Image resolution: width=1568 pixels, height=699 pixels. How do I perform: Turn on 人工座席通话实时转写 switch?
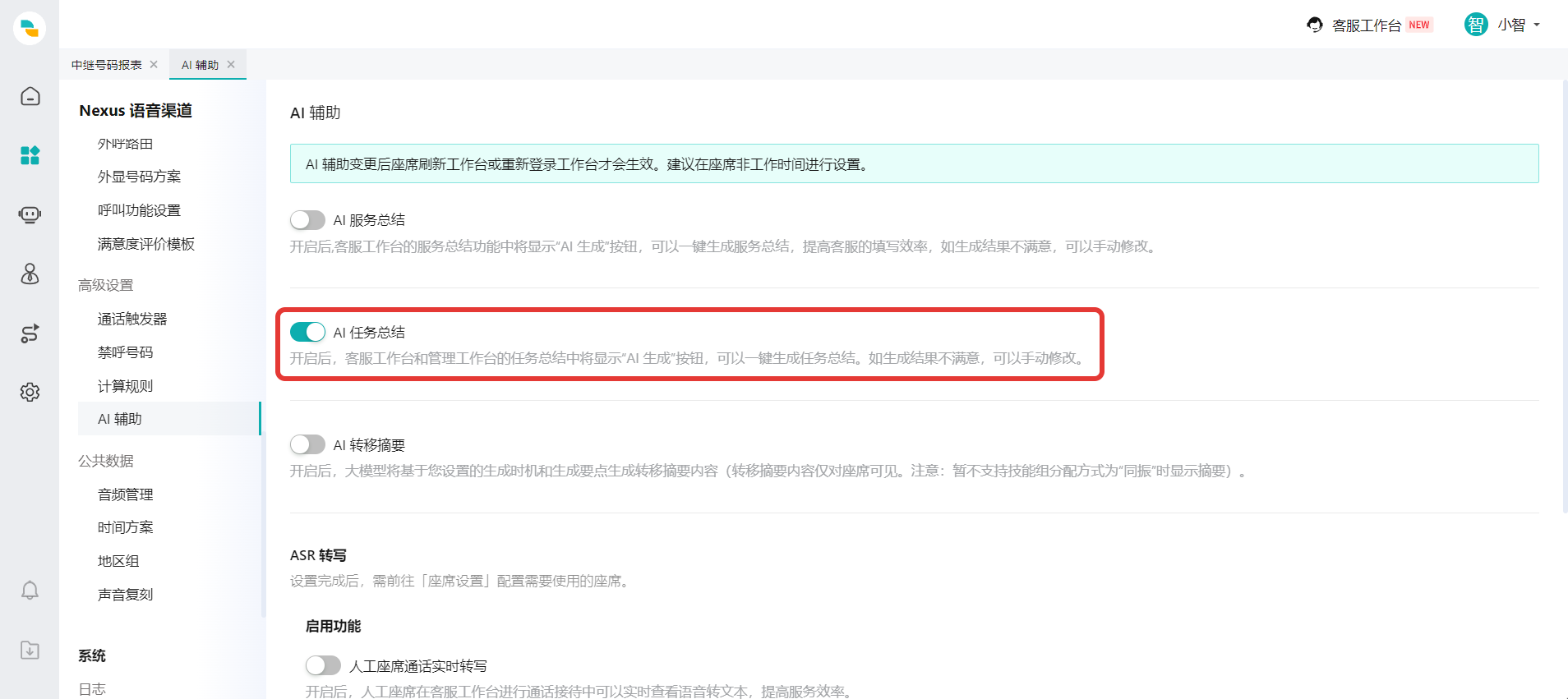coord(324,665)
